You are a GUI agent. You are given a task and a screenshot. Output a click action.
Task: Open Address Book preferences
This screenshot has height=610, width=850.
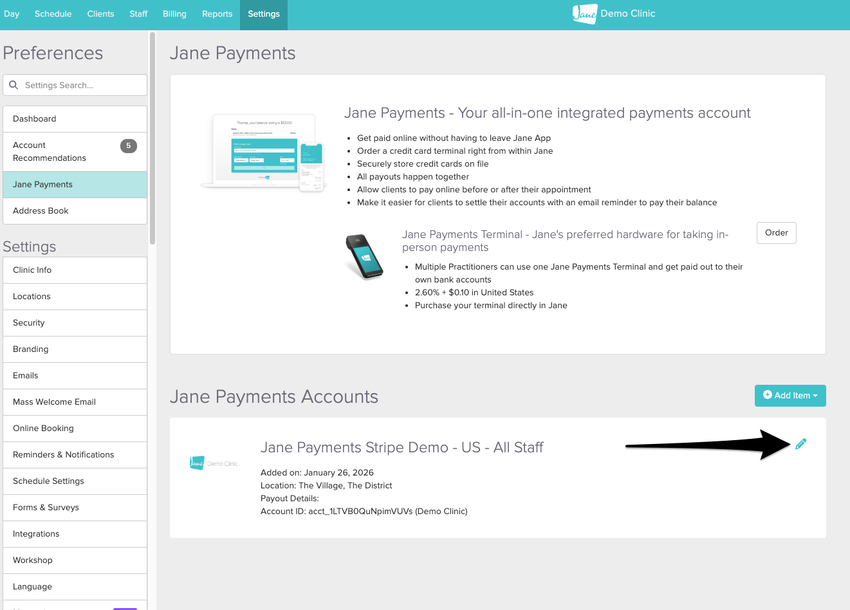[75, 211]
